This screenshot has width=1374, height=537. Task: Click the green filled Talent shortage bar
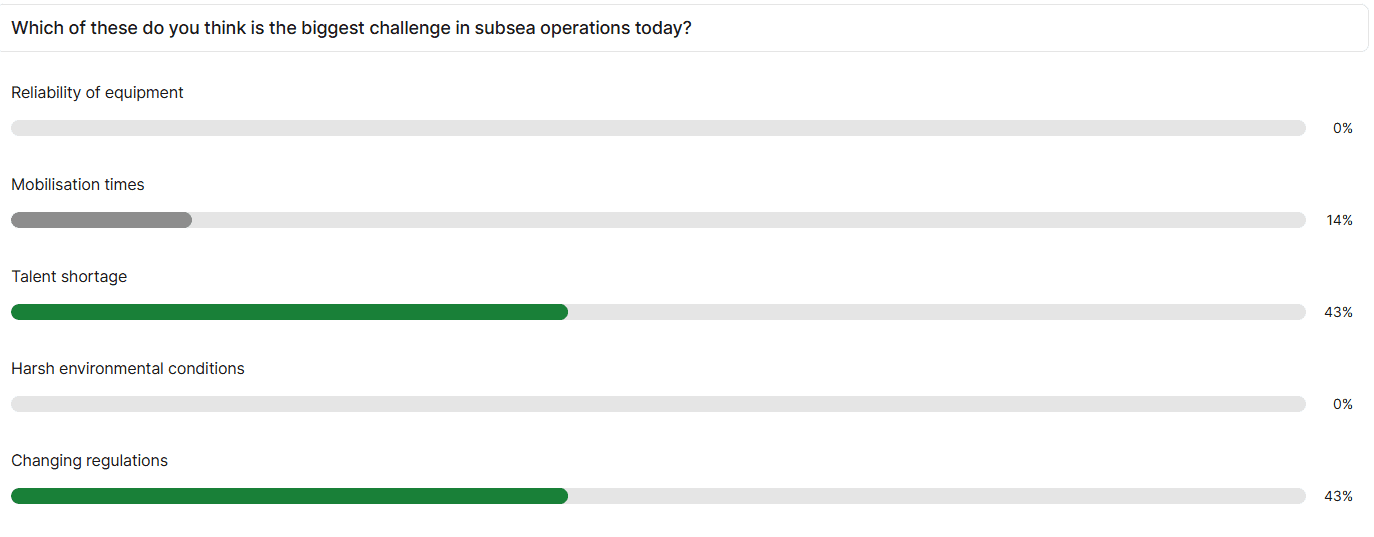coord(289,312)
